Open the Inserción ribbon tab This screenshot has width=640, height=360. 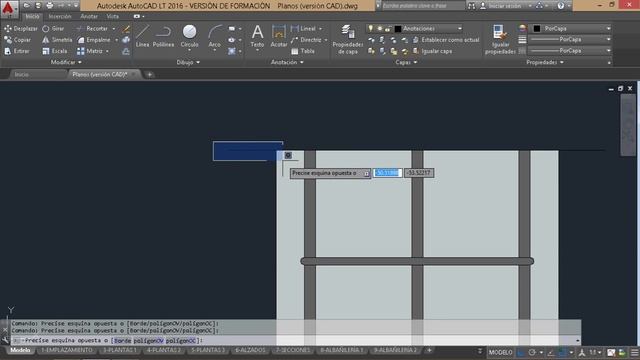pos(60,16)
